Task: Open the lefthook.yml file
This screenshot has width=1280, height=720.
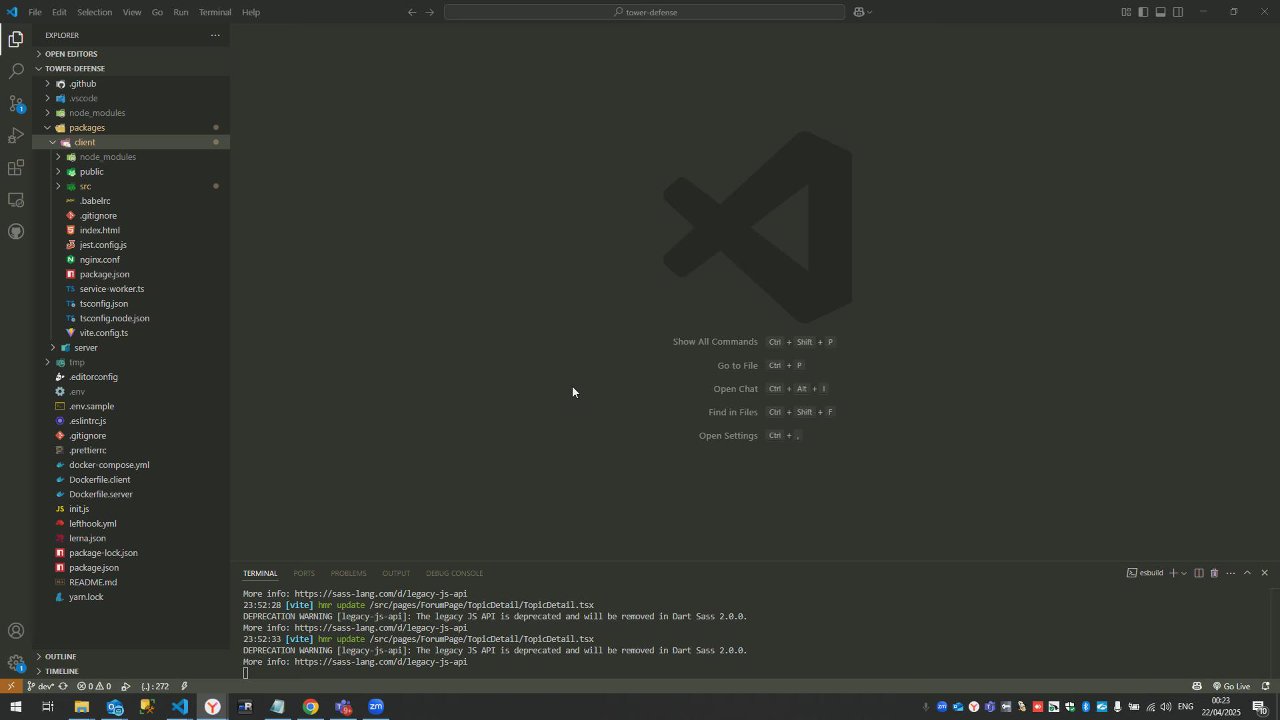Action: point(131,524)
